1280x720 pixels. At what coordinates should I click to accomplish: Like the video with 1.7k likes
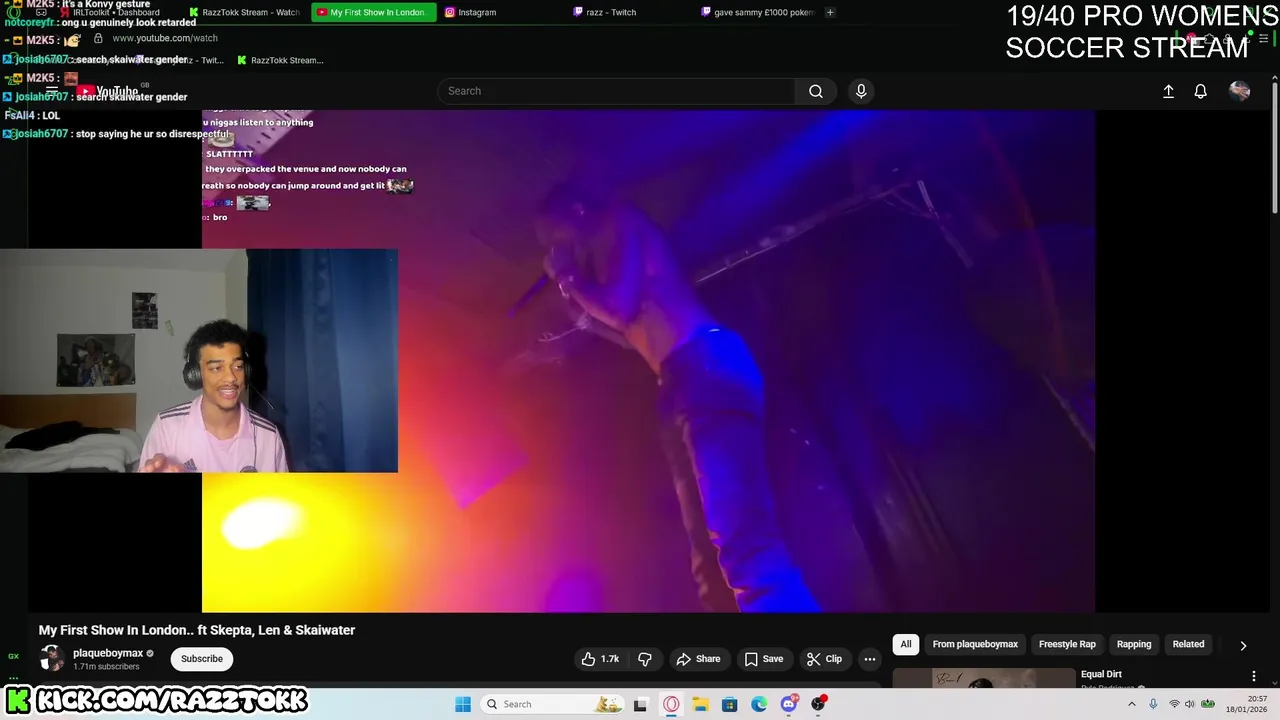[x=599, y=659]
